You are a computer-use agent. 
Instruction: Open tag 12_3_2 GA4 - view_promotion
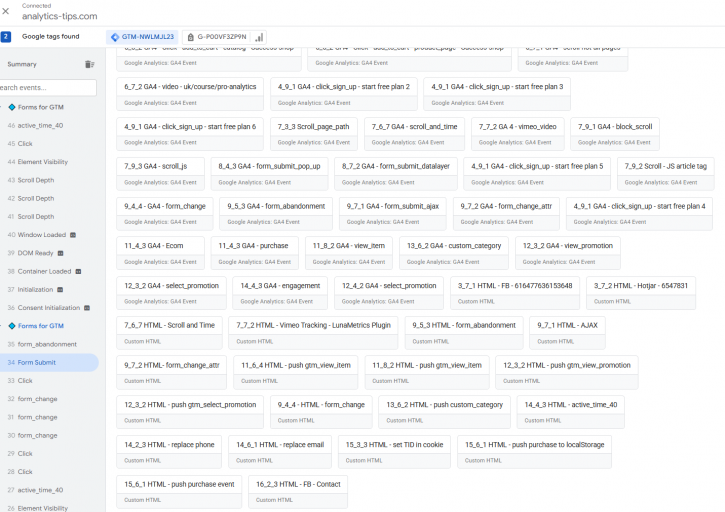(x=568, y=253)
